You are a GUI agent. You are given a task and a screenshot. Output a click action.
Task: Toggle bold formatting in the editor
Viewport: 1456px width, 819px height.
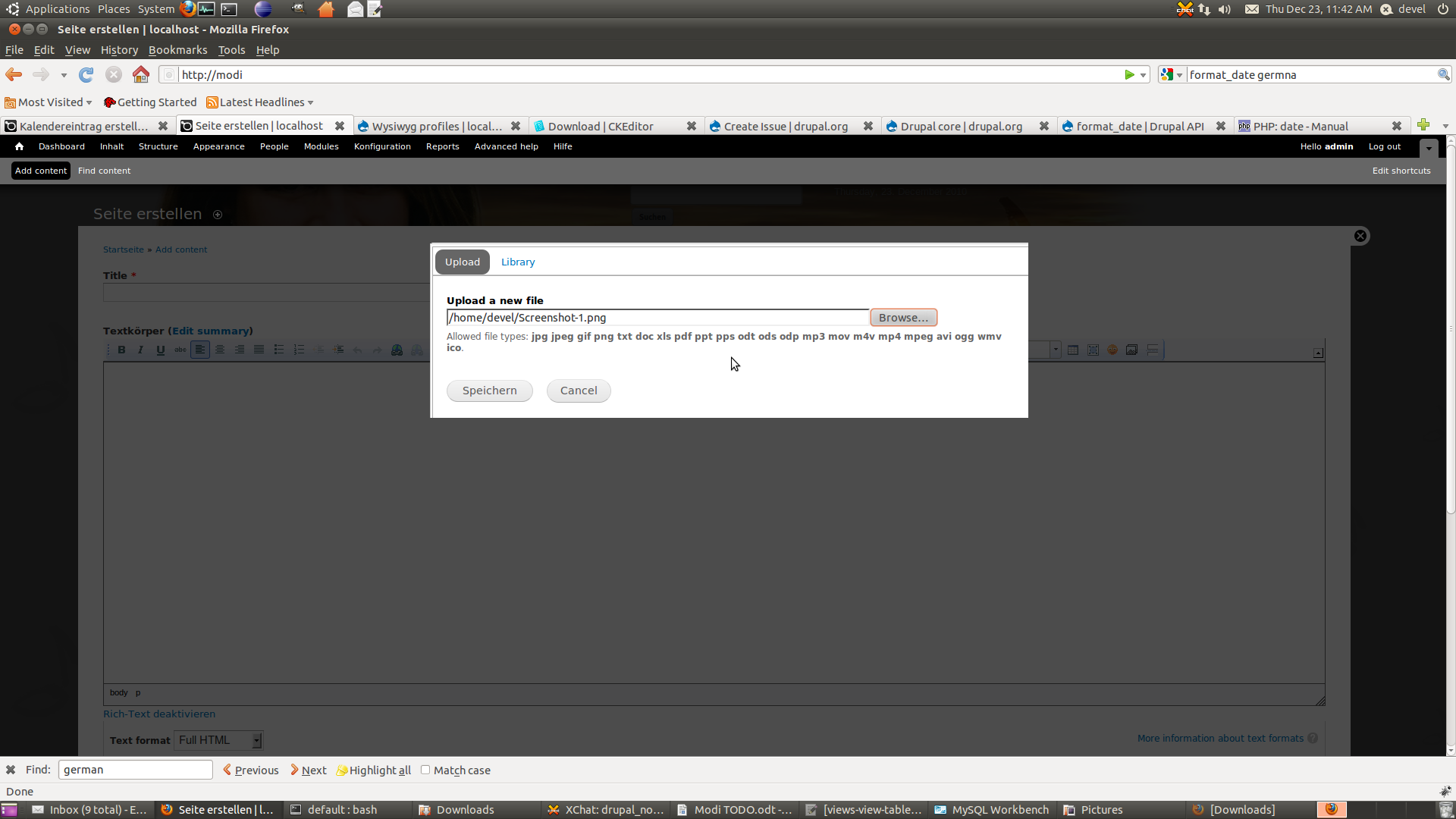pos(121,350)
